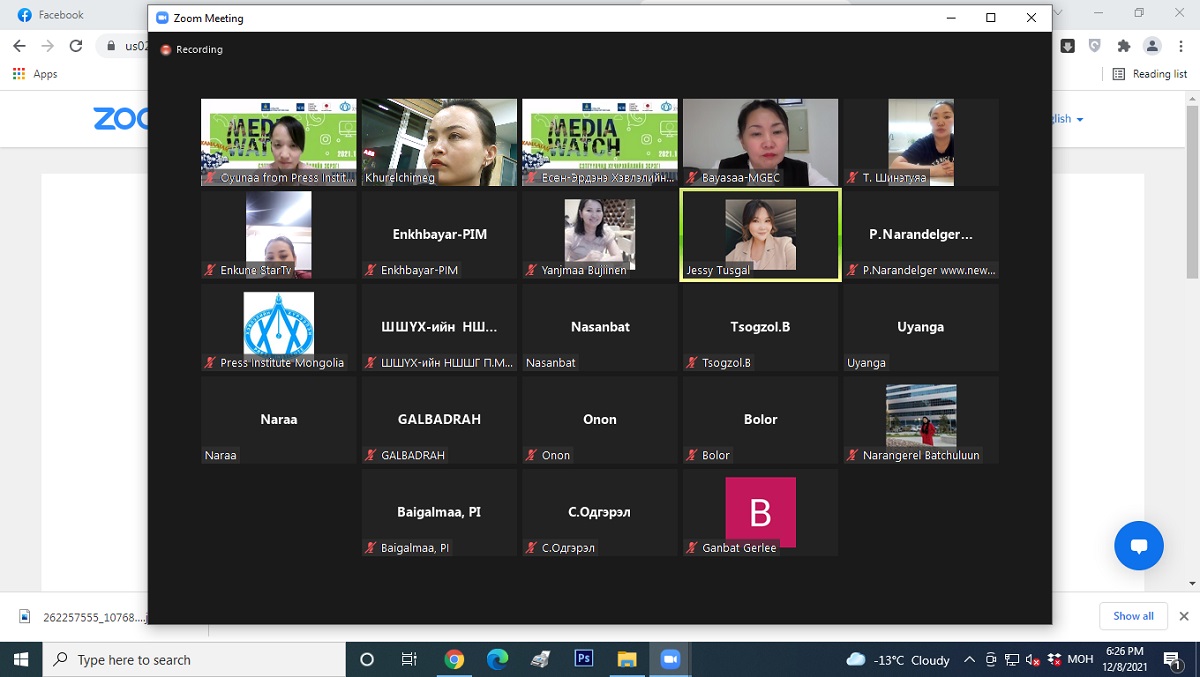The width and height of the screenshot is (1200, 677).
Task: Click the muted mic icon on Tsogzol.B tile
Action: (x=692, y=363)
